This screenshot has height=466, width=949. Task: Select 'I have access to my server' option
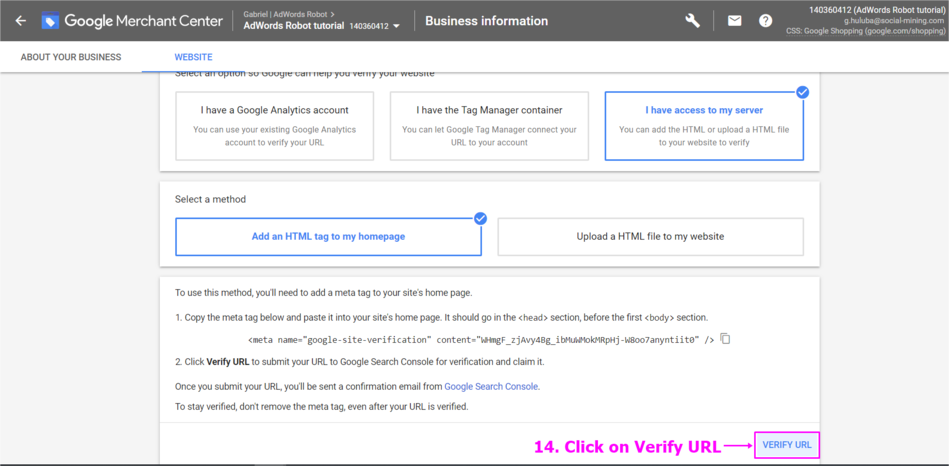coord(703,126)
